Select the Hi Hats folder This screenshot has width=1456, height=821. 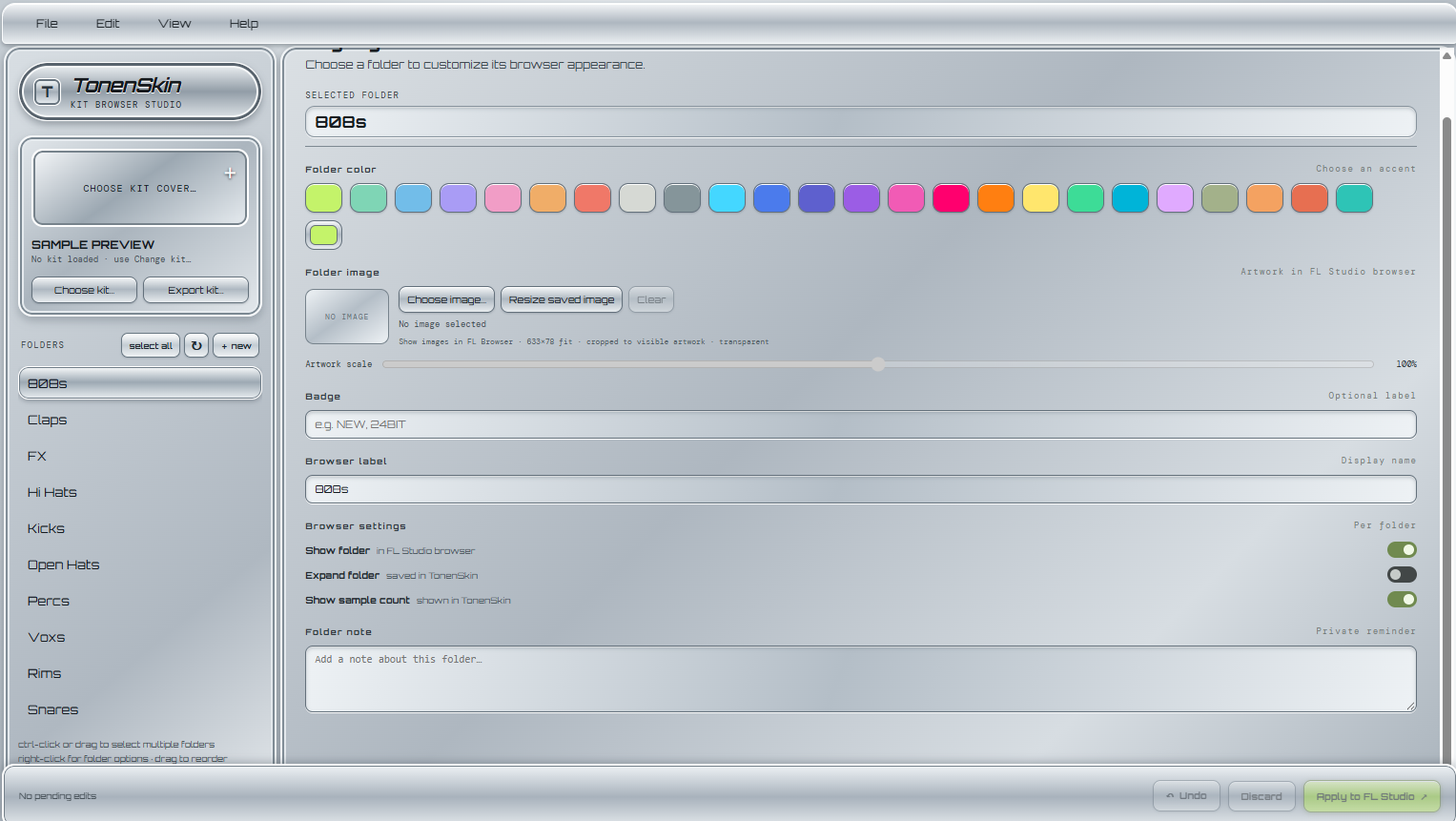click(140, 492)
